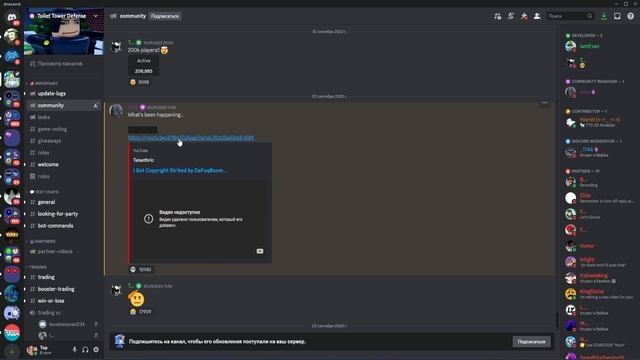Open Discord home direct messages icon
Screen dimensions: 640x360
click(11, 18)
